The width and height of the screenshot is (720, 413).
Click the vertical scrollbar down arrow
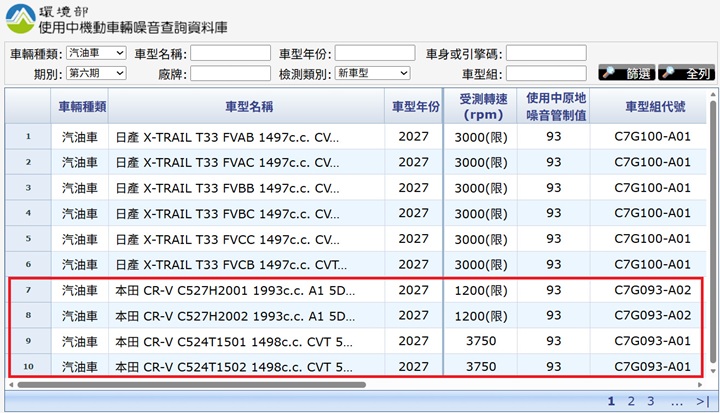(713, 371)
